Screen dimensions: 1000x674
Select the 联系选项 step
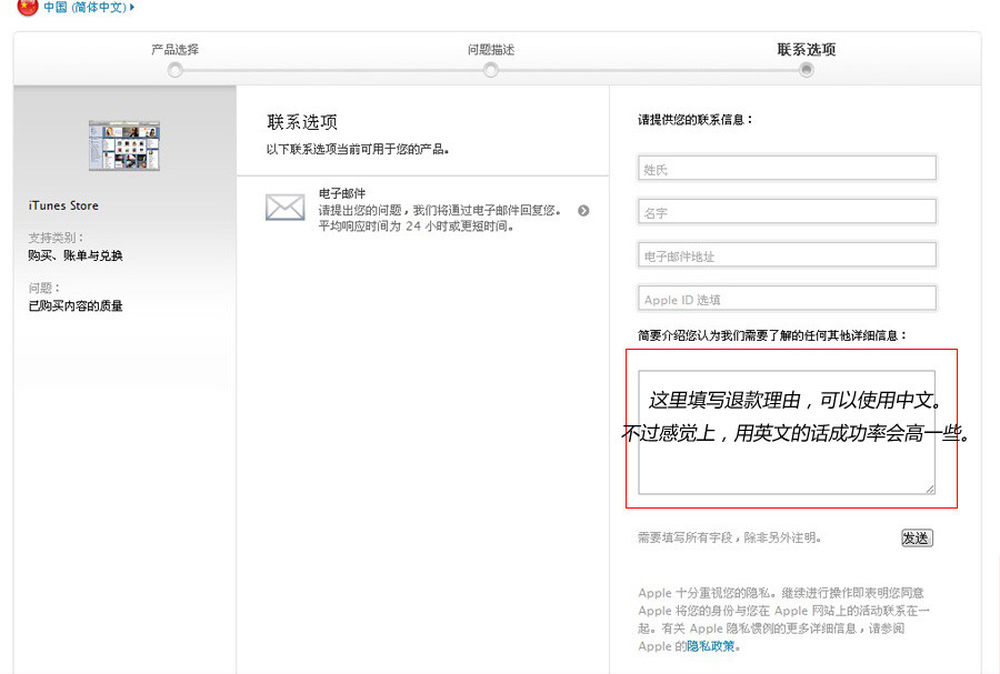[806, 49]
